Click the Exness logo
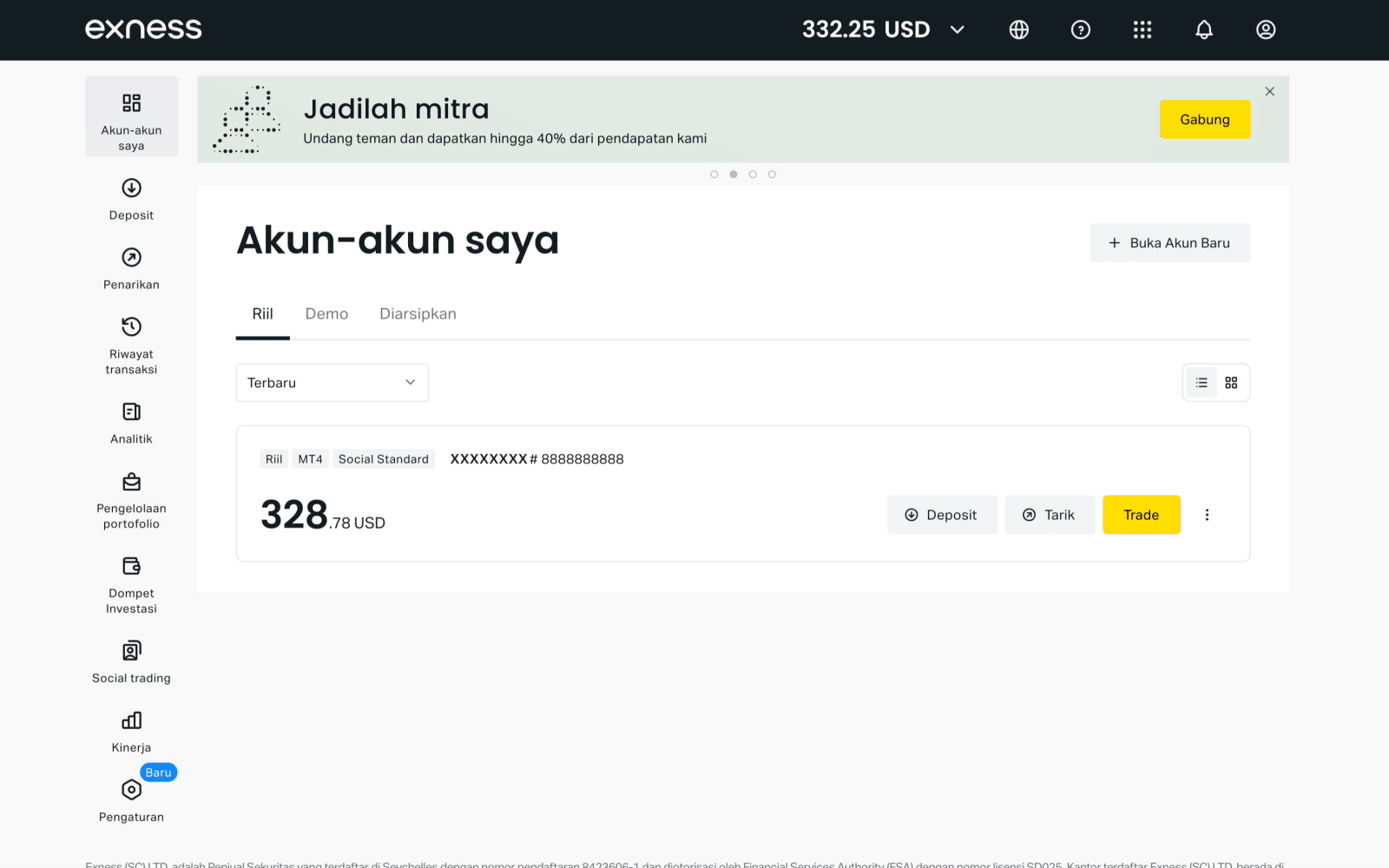Viewport: 1389px width, 868px height. (x=143, y=30)
